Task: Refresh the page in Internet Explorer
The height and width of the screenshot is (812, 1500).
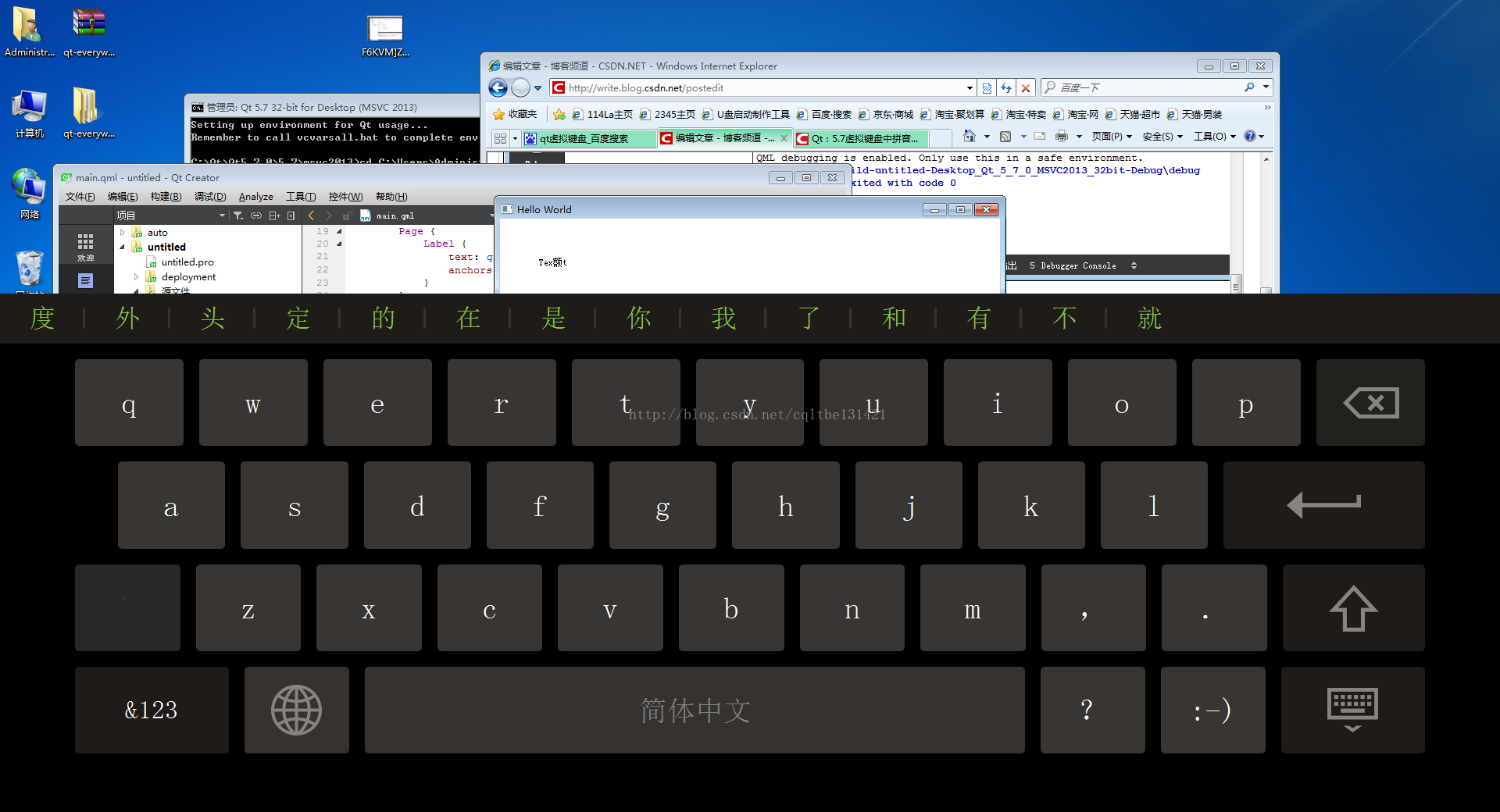Action: [1006, 88]
